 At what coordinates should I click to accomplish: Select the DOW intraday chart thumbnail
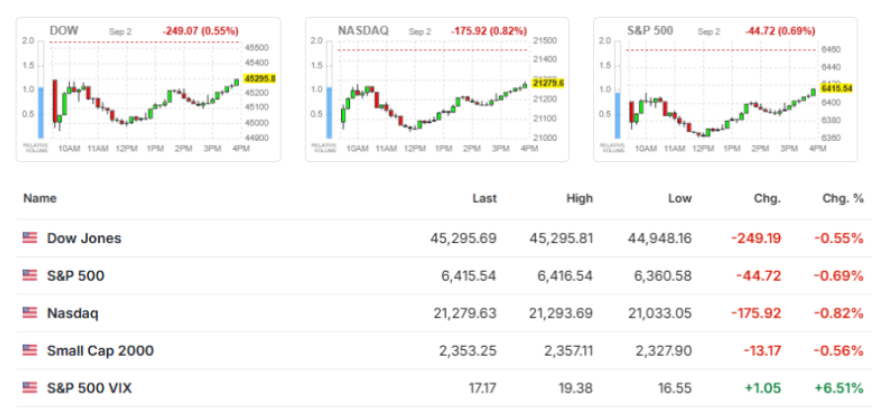(x=148, y=89)
